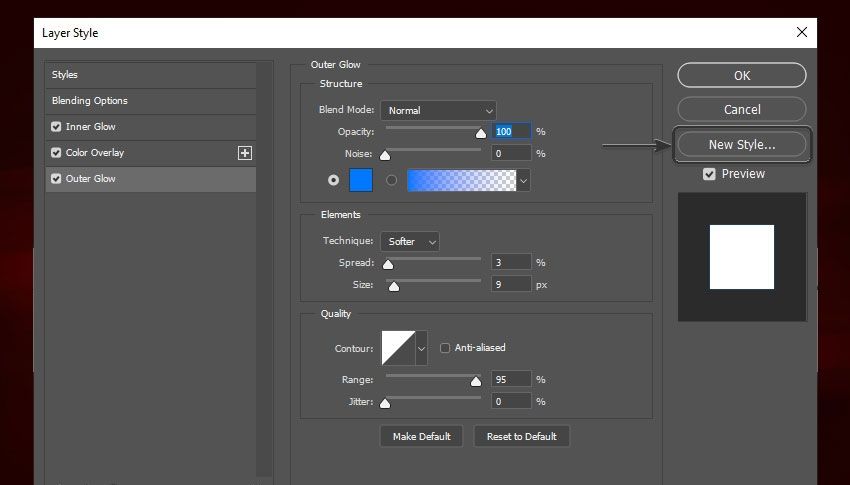The height and width of the screenshot is (485, 850).
Task: Click the white square style preview thumbnail
Action: 742,257
